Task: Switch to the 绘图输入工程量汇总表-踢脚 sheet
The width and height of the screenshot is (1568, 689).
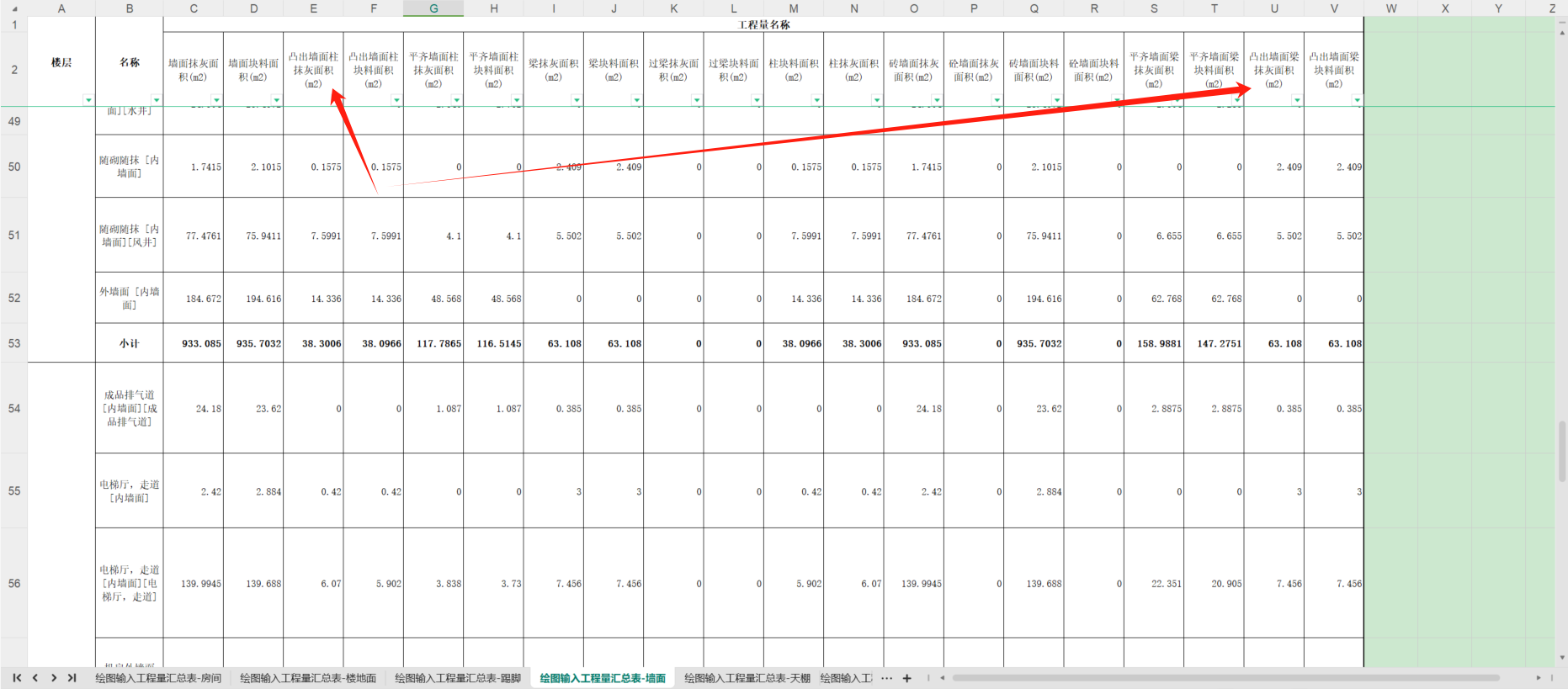Action: point(458,678)
